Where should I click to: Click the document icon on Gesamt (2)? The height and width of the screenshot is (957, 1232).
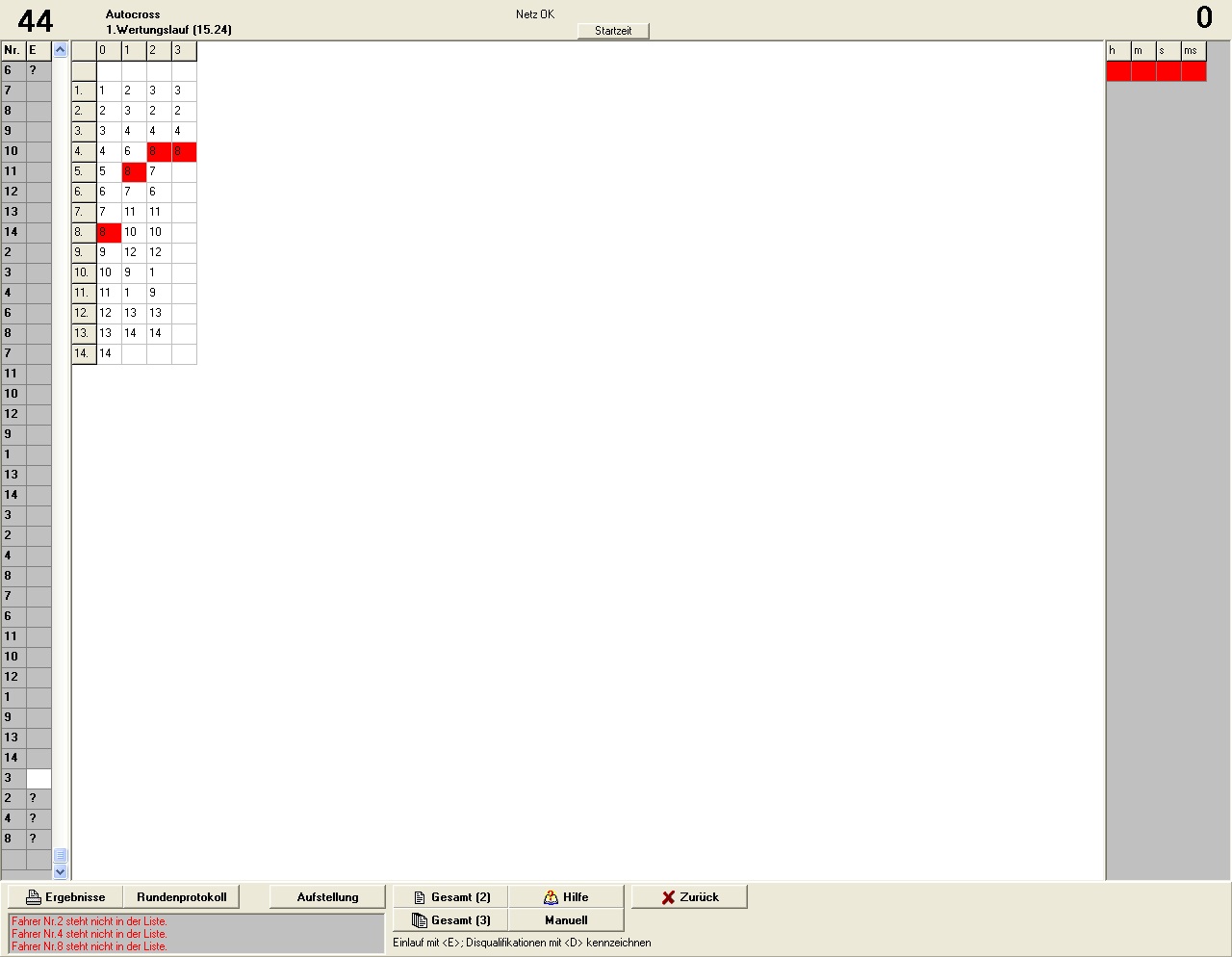pyautogui.click(x=420, y=897)
